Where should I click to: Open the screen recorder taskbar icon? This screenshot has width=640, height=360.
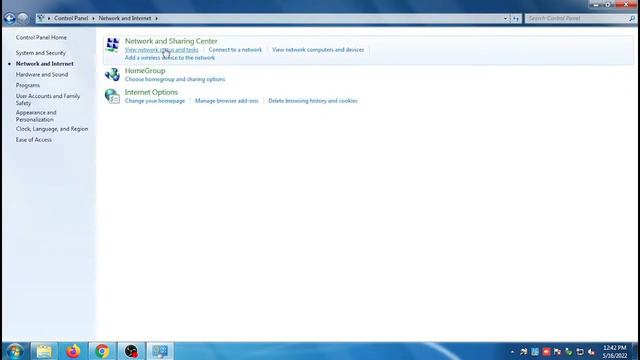tap(131, 351)
